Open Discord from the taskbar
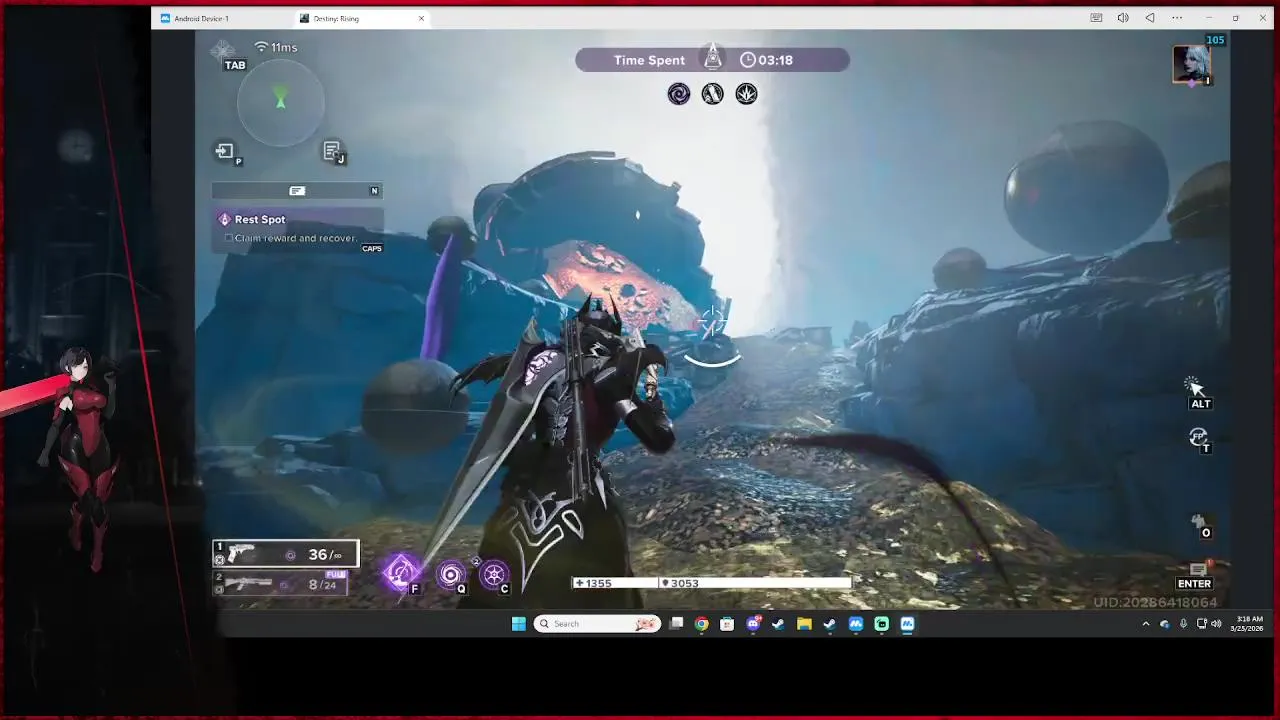The width and height of the screenshot is (1280, 720). tap(753, 624)
